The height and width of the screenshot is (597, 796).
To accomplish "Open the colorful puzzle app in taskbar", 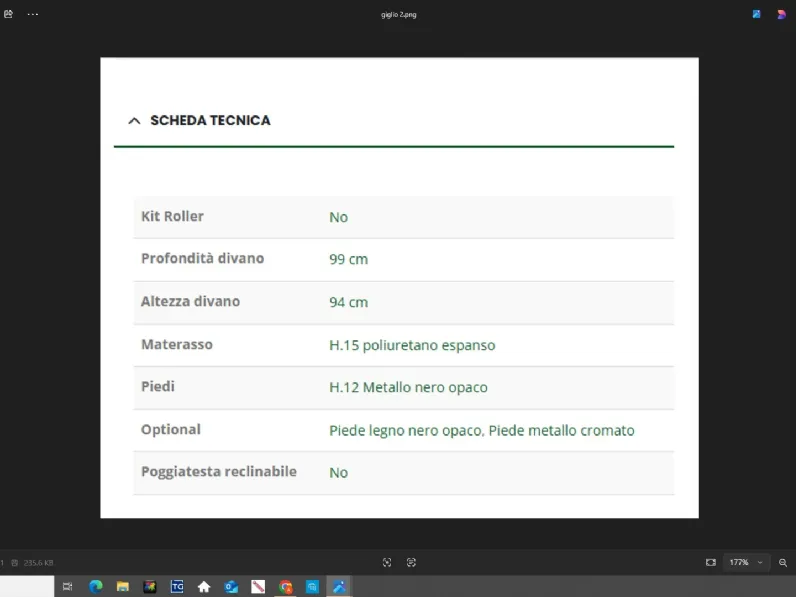I will click(150, 587).
